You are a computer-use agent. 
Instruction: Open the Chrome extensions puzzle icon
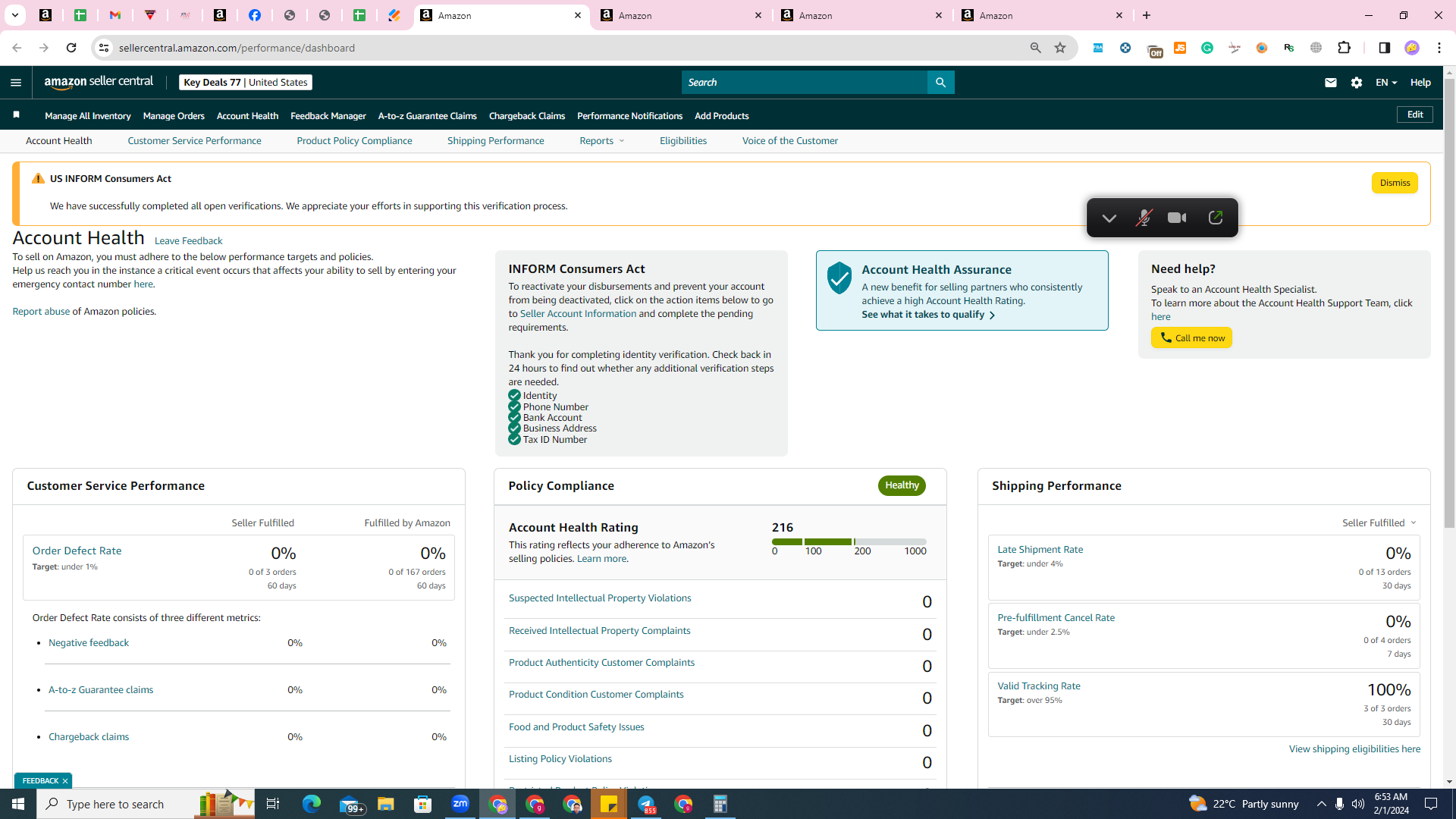click(x=1345, y=48)
